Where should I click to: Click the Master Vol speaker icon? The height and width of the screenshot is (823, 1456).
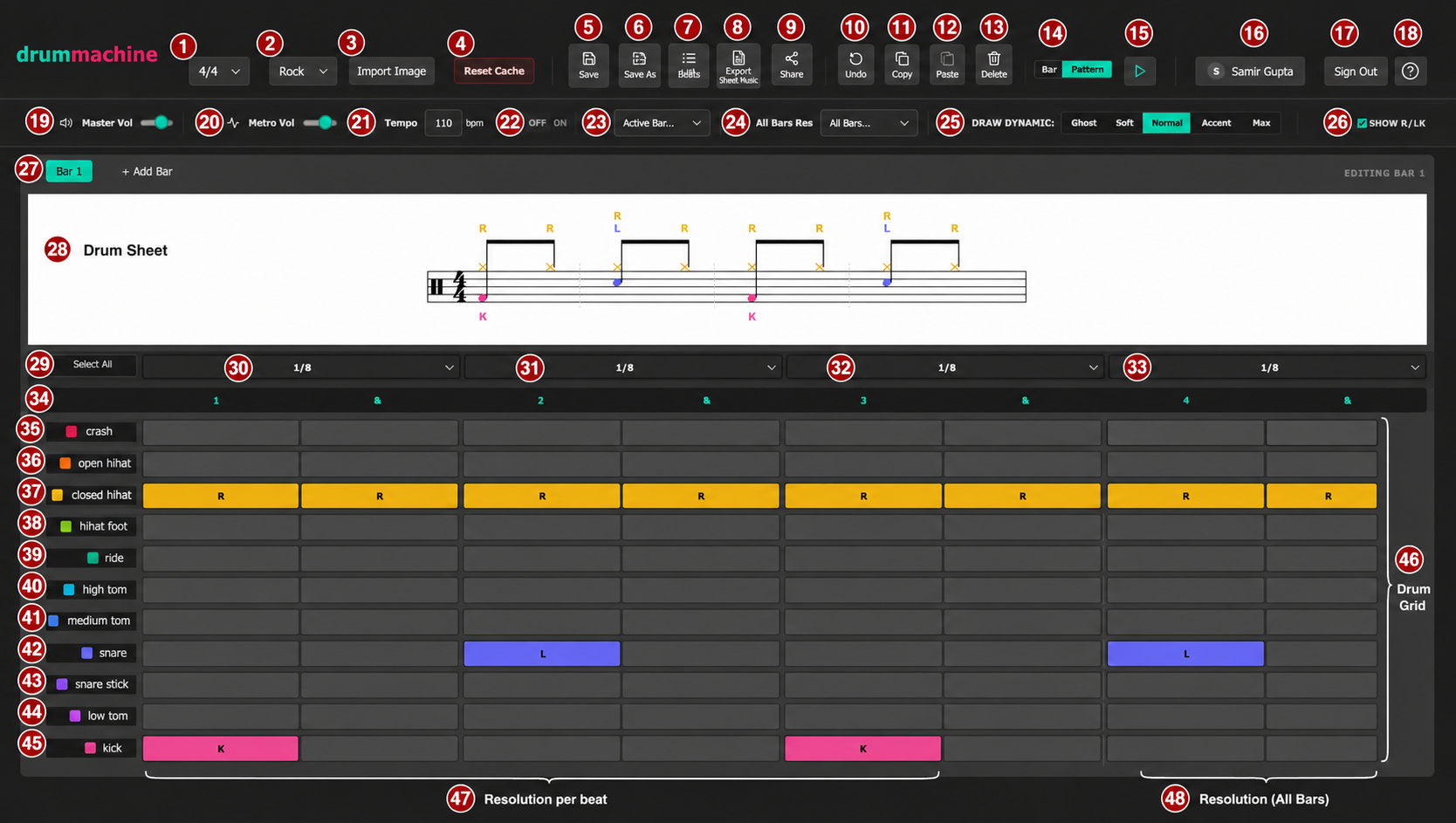point(66,123)
